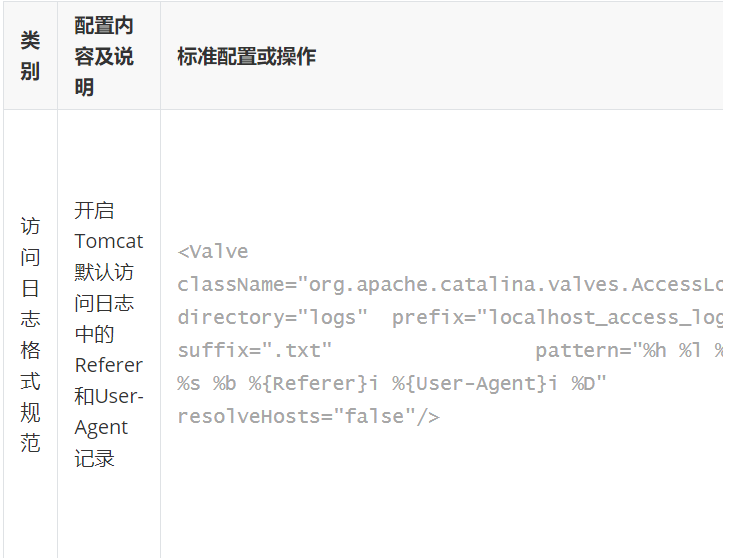The width and height of the screenshot is (740, 558).
Task: Click the suffix=".txt" attribute
Action: (x=255, y=350)
